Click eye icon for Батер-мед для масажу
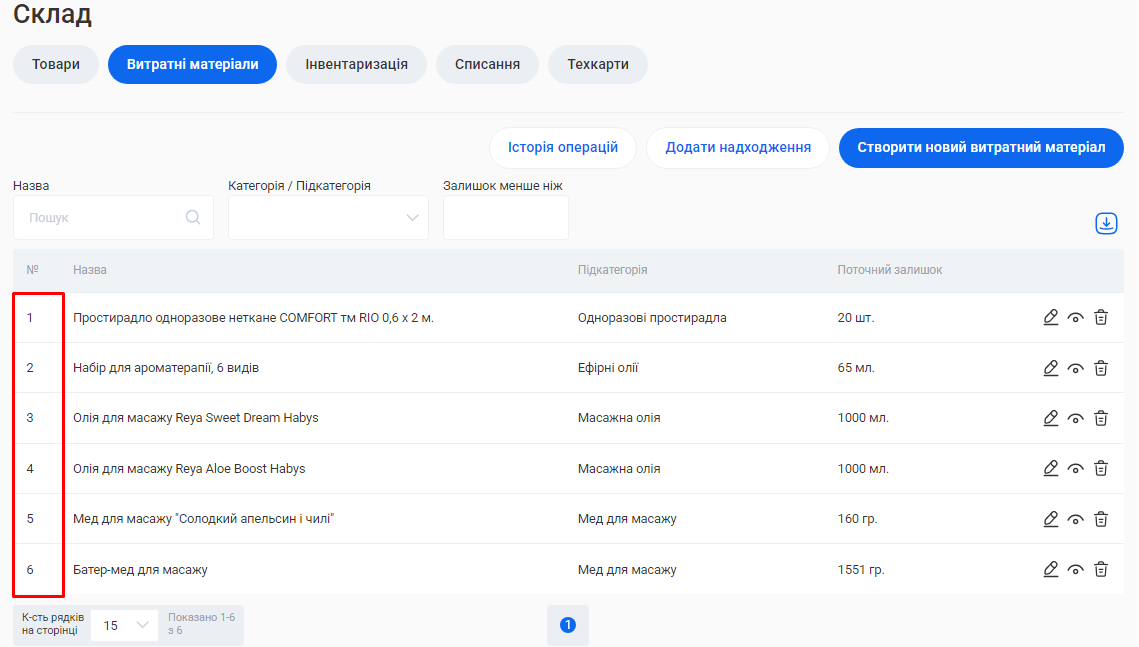The image size is (1139, 647). (1076, 569)
